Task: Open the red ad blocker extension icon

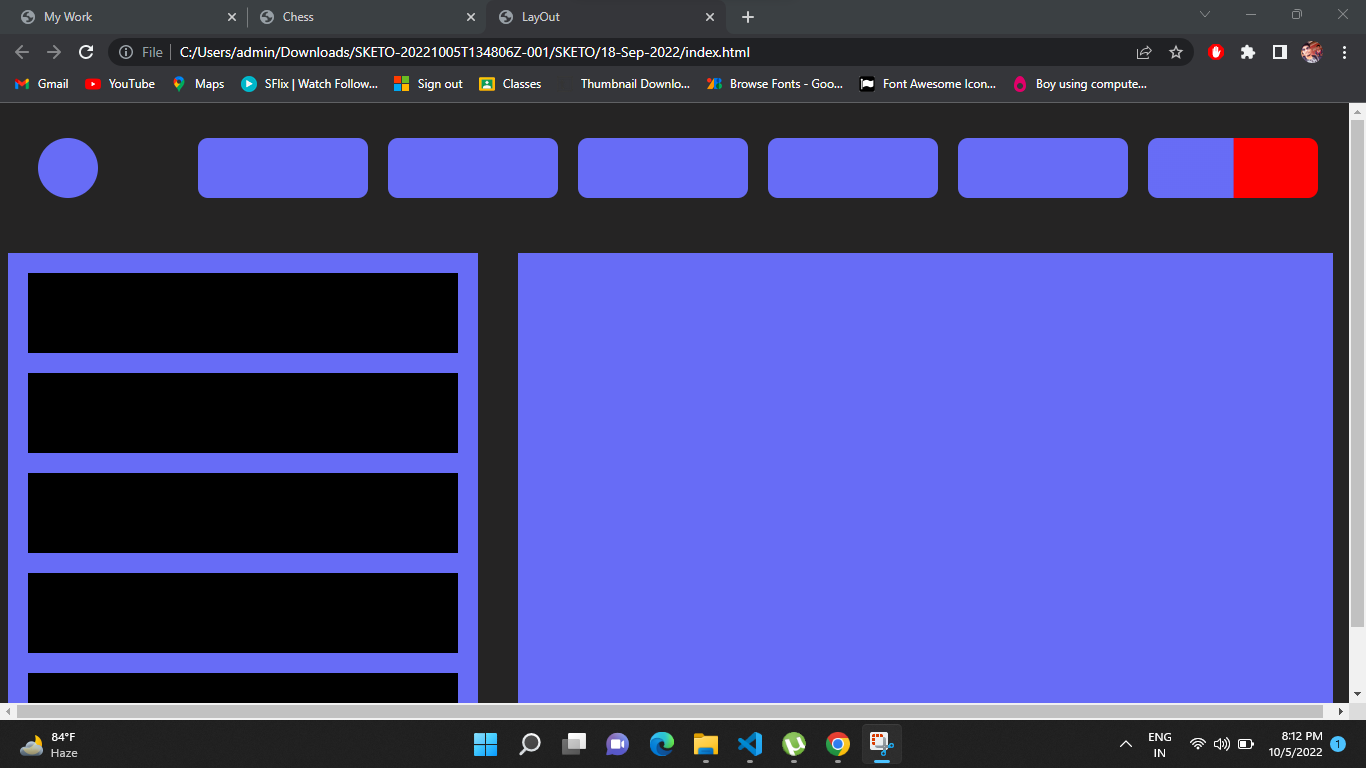Action: click(x=1216, y=52)
